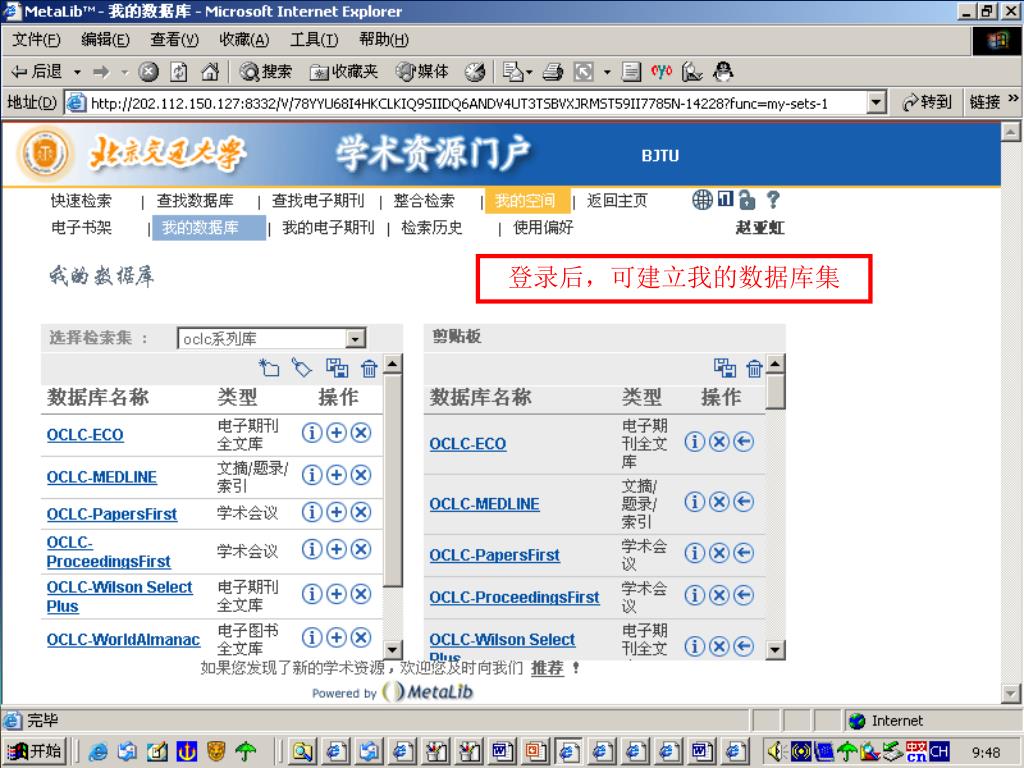The height and width of the screenshot is (768, 1024).
Task: Click the left list scrollbar down arrow
Action: [392, 649]
